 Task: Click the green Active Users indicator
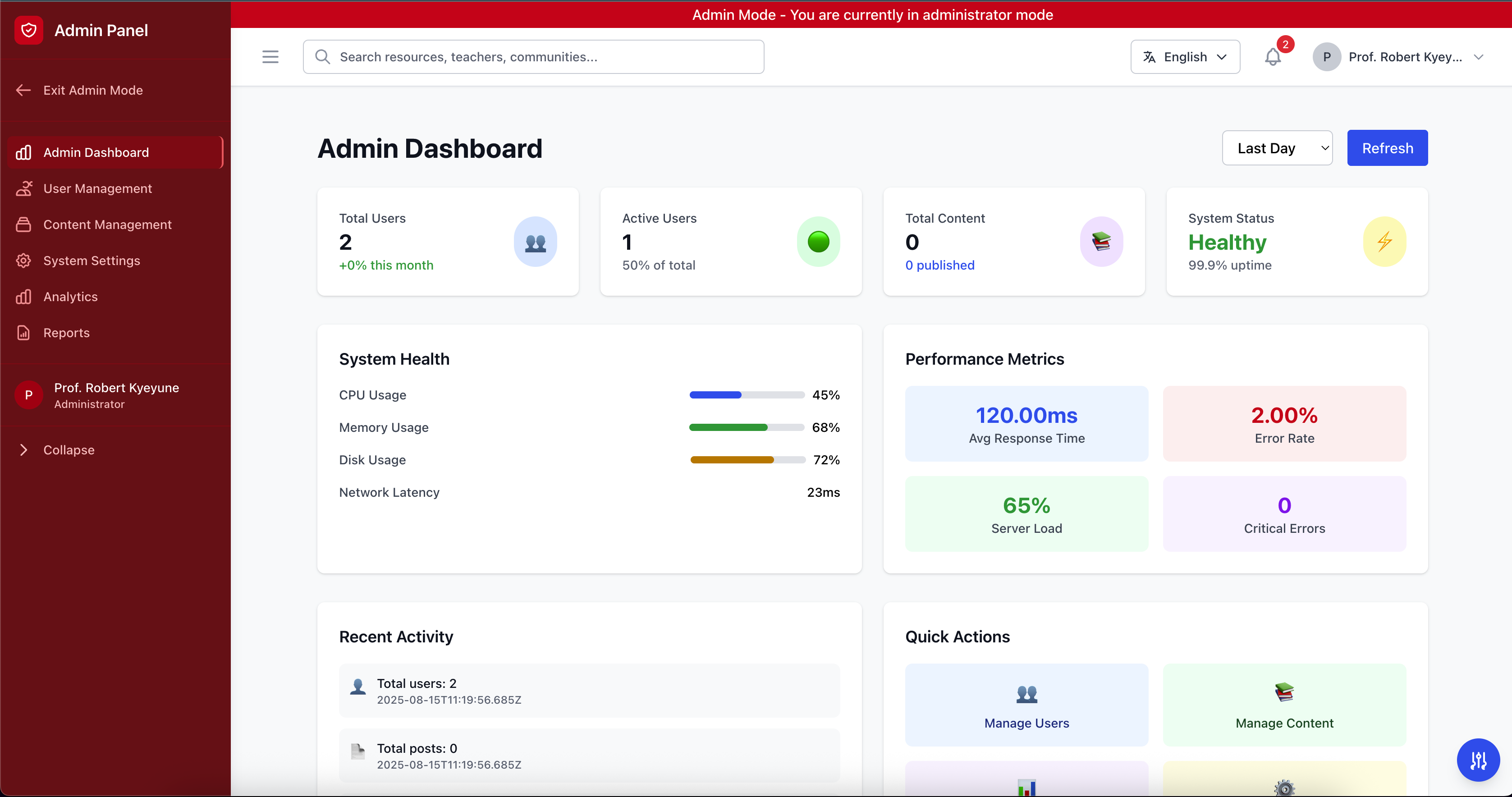point(818,242)
